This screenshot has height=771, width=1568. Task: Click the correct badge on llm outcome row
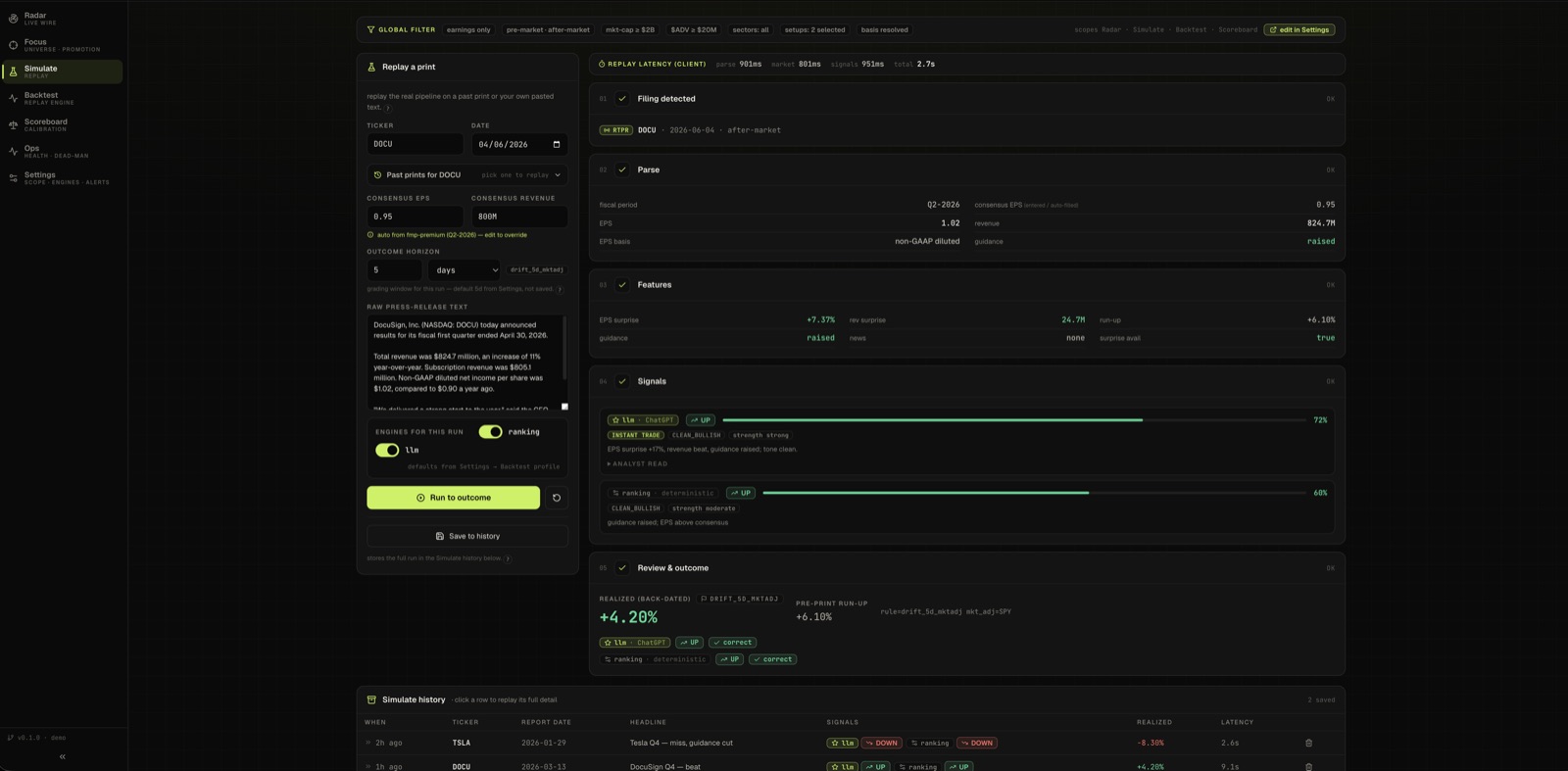[733, 643]
